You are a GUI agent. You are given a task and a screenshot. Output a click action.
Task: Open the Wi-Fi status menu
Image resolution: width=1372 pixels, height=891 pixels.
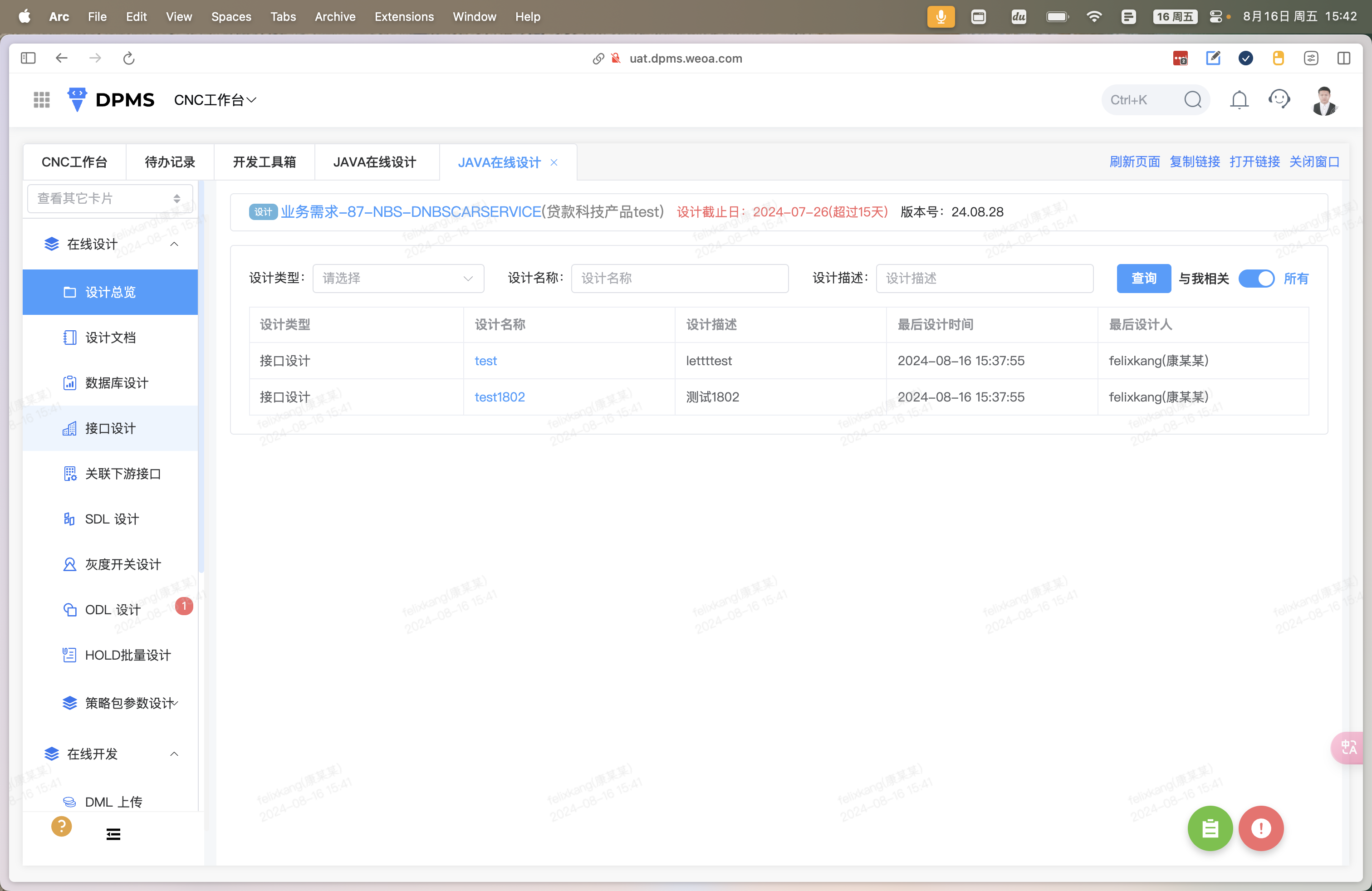coord(1093,16)
